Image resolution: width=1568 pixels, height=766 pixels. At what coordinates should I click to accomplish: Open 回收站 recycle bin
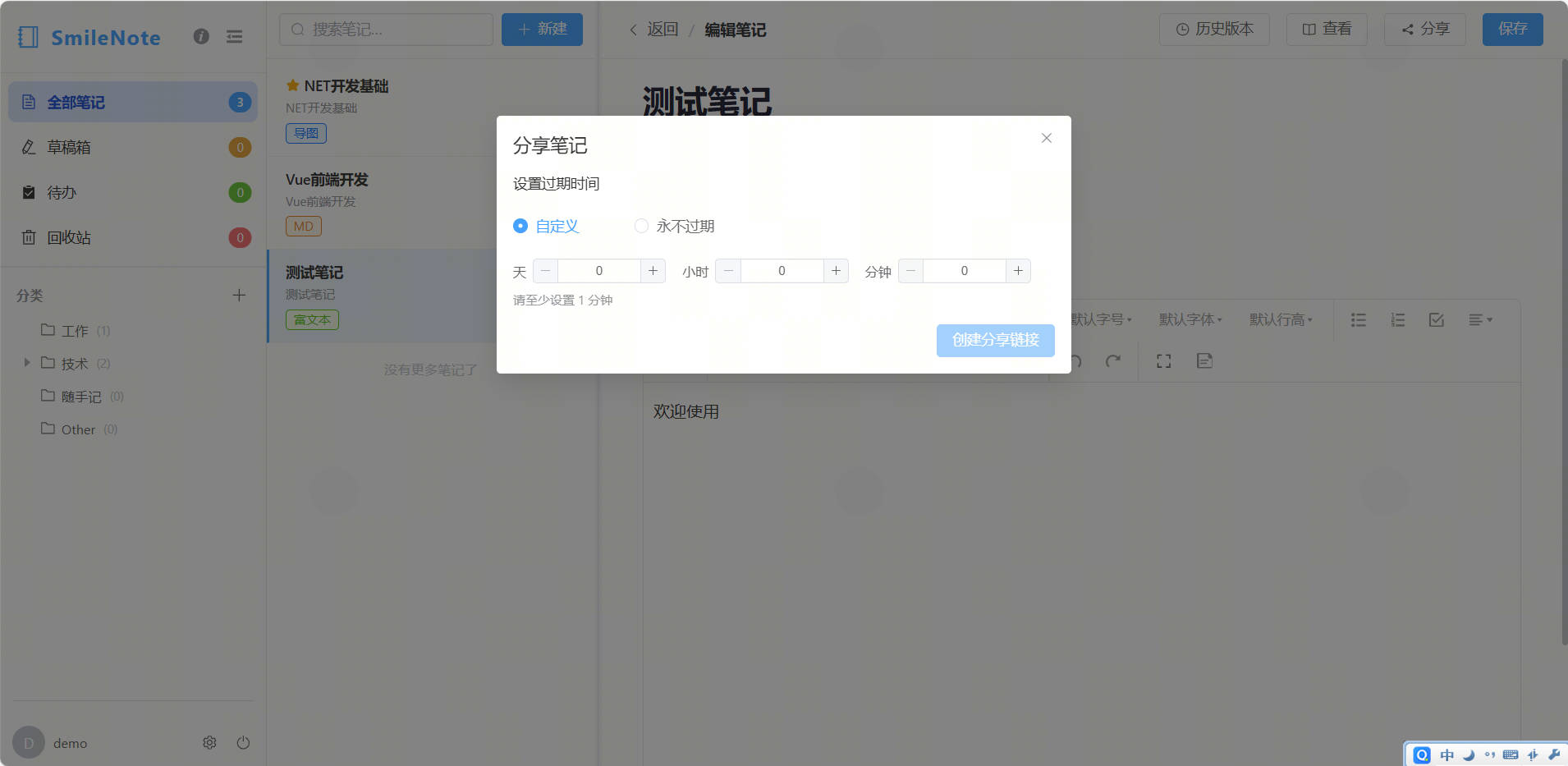[x=133, y=237]
